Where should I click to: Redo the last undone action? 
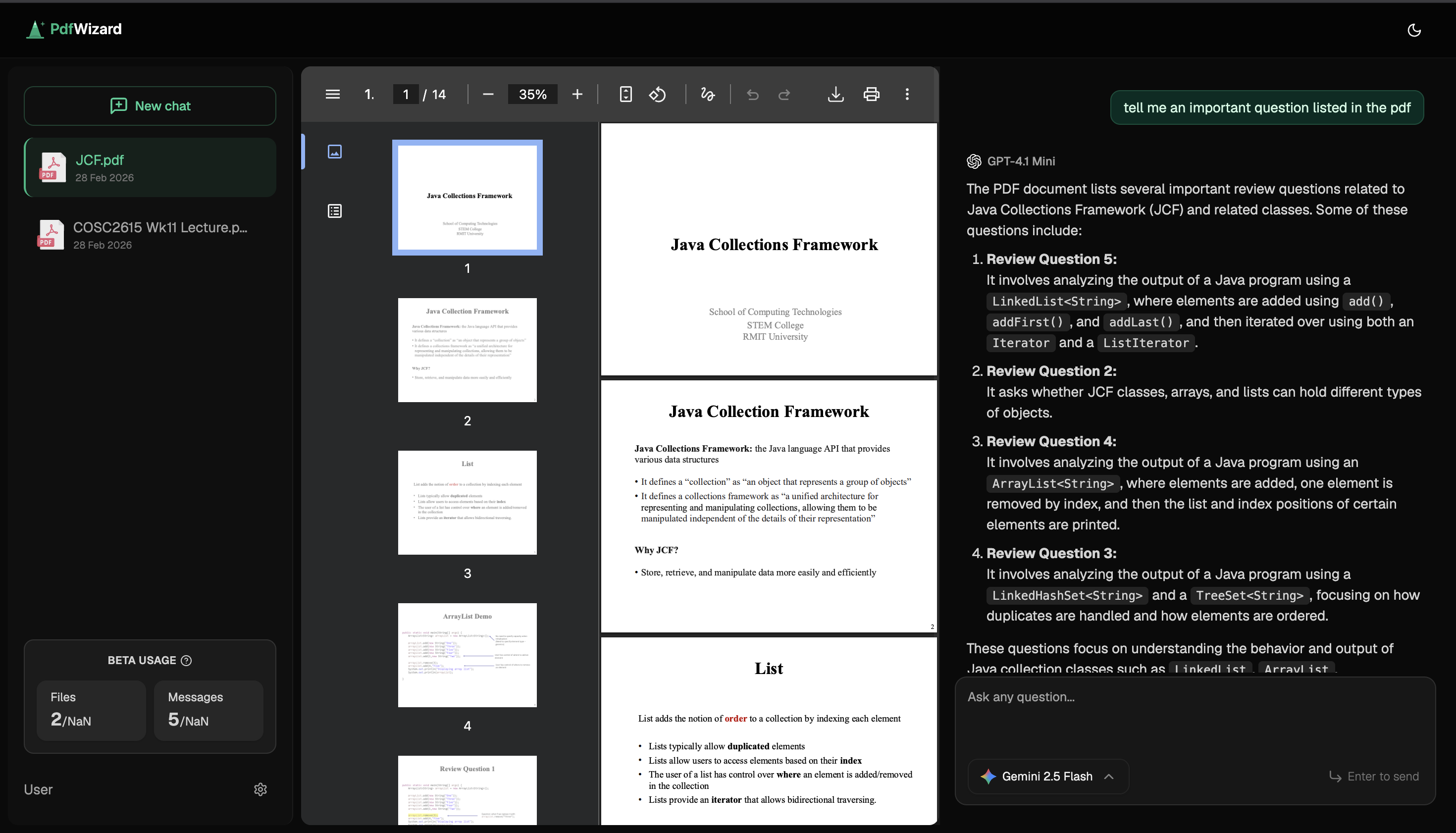point(784,94)
